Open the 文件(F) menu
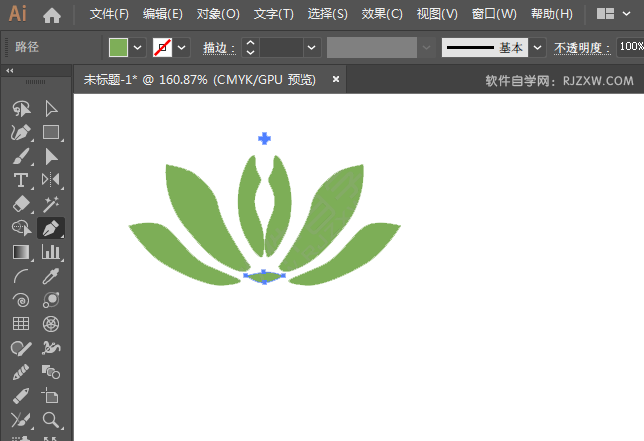 point(109,14)
